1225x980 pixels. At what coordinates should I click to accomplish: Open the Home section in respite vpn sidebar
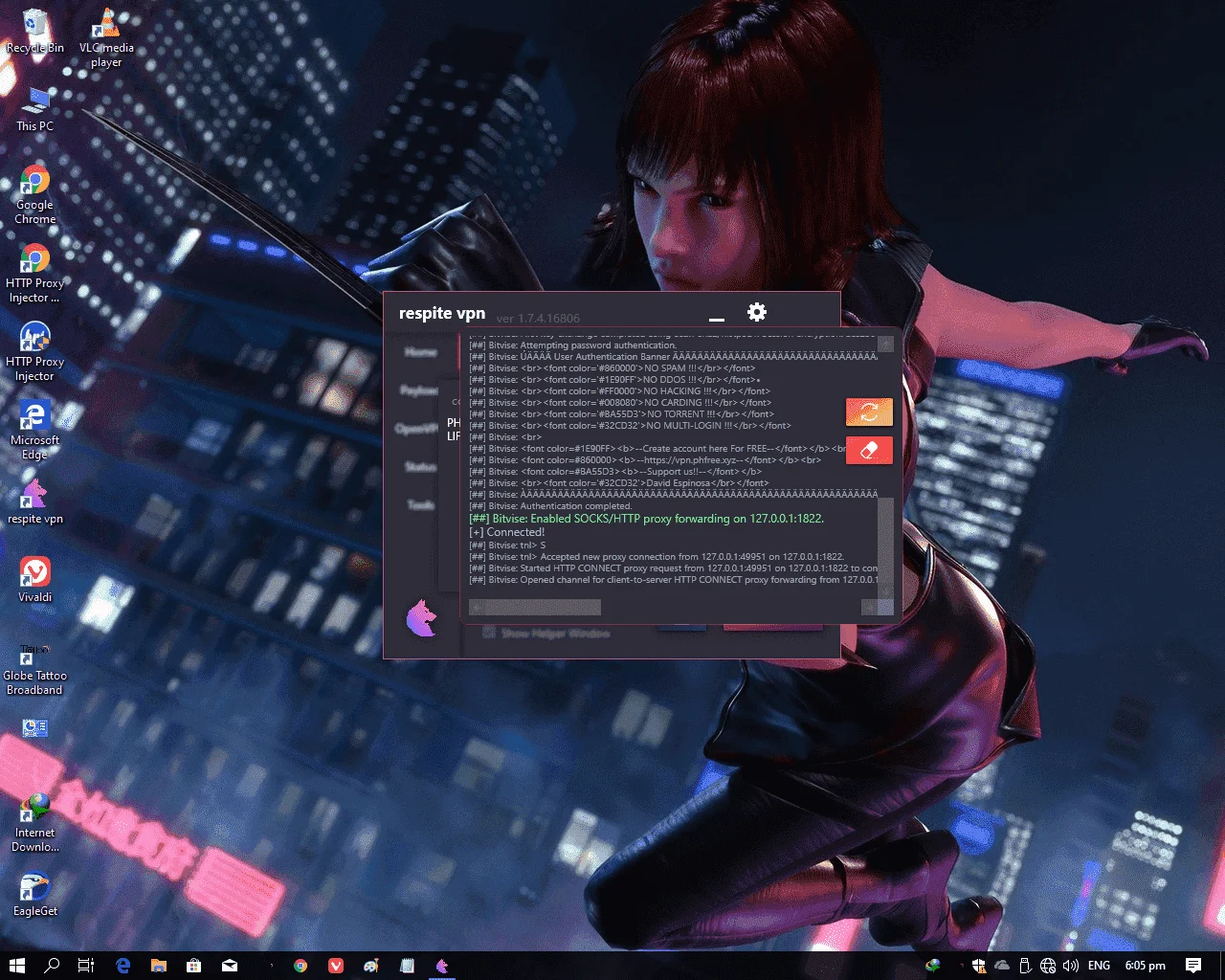click(x=420, y=352)
